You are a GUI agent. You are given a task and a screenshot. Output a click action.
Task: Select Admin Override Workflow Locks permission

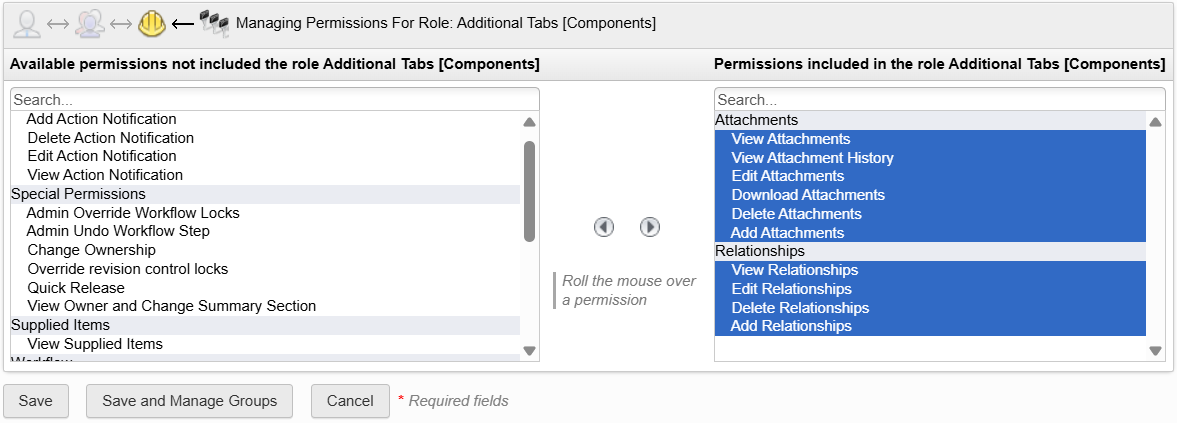point(133,213)
